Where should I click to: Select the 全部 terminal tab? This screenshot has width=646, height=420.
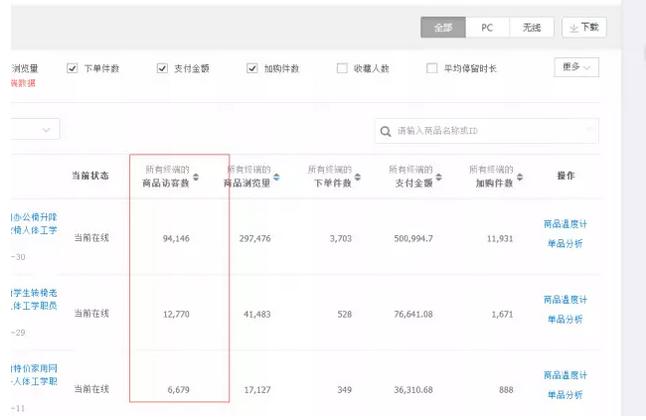tap(443, 28)
